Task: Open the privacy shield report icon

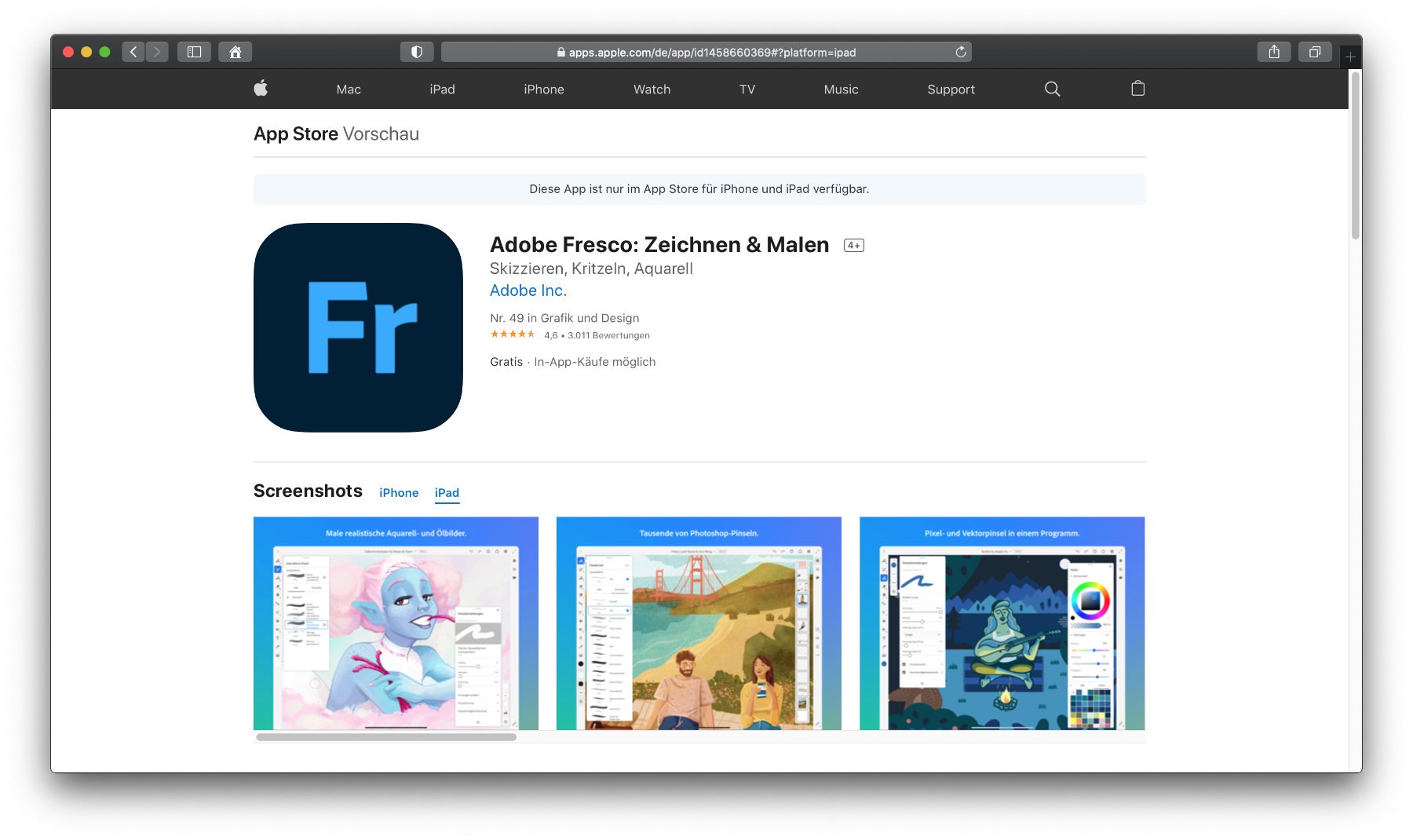Action: (417, 52)
